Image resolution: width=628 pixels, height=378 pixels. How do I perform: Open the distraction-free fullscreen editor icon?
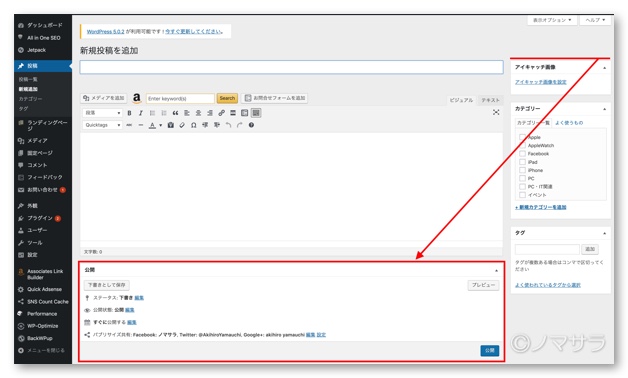point(496,113)
